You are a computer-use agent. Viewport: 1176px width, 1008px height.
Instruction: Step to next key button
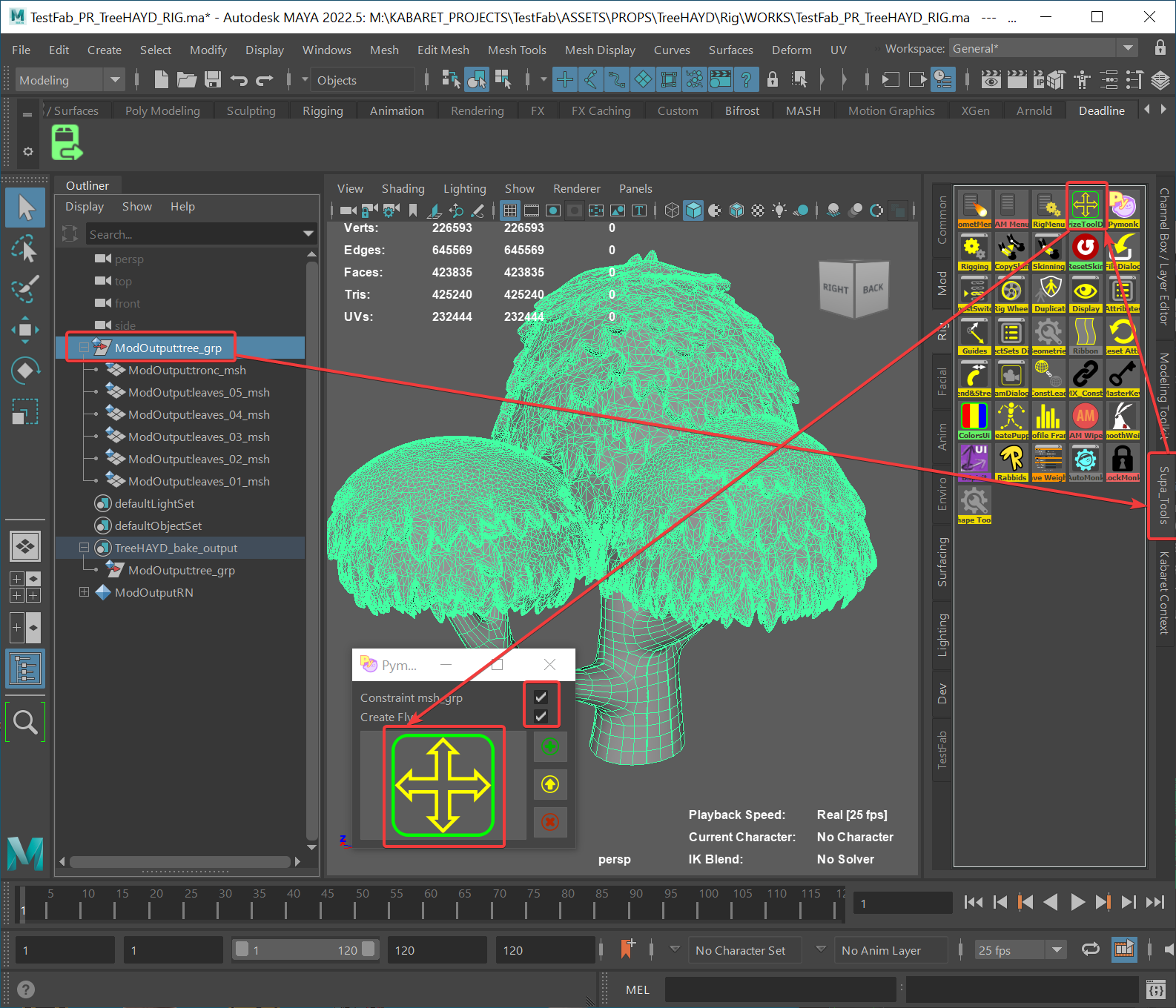(1103, 902)
